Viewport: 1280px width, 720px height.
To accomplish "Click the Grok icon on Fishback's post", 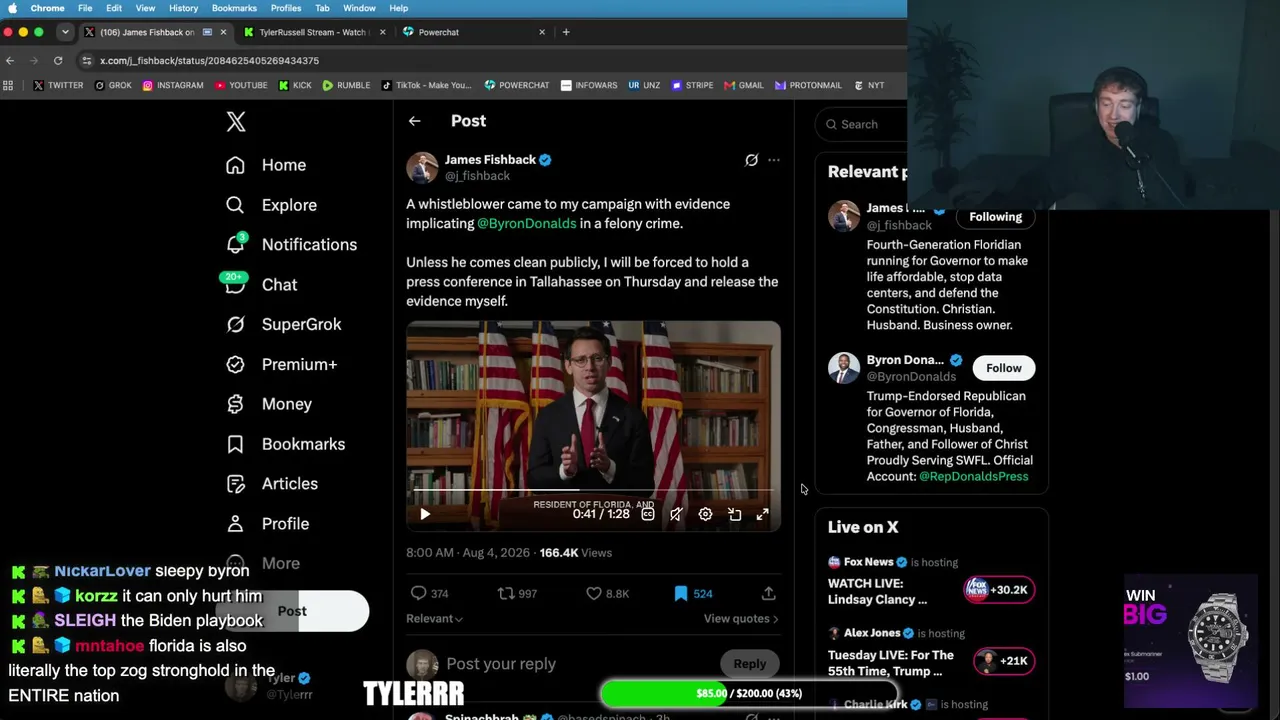I will pos(752,160).
